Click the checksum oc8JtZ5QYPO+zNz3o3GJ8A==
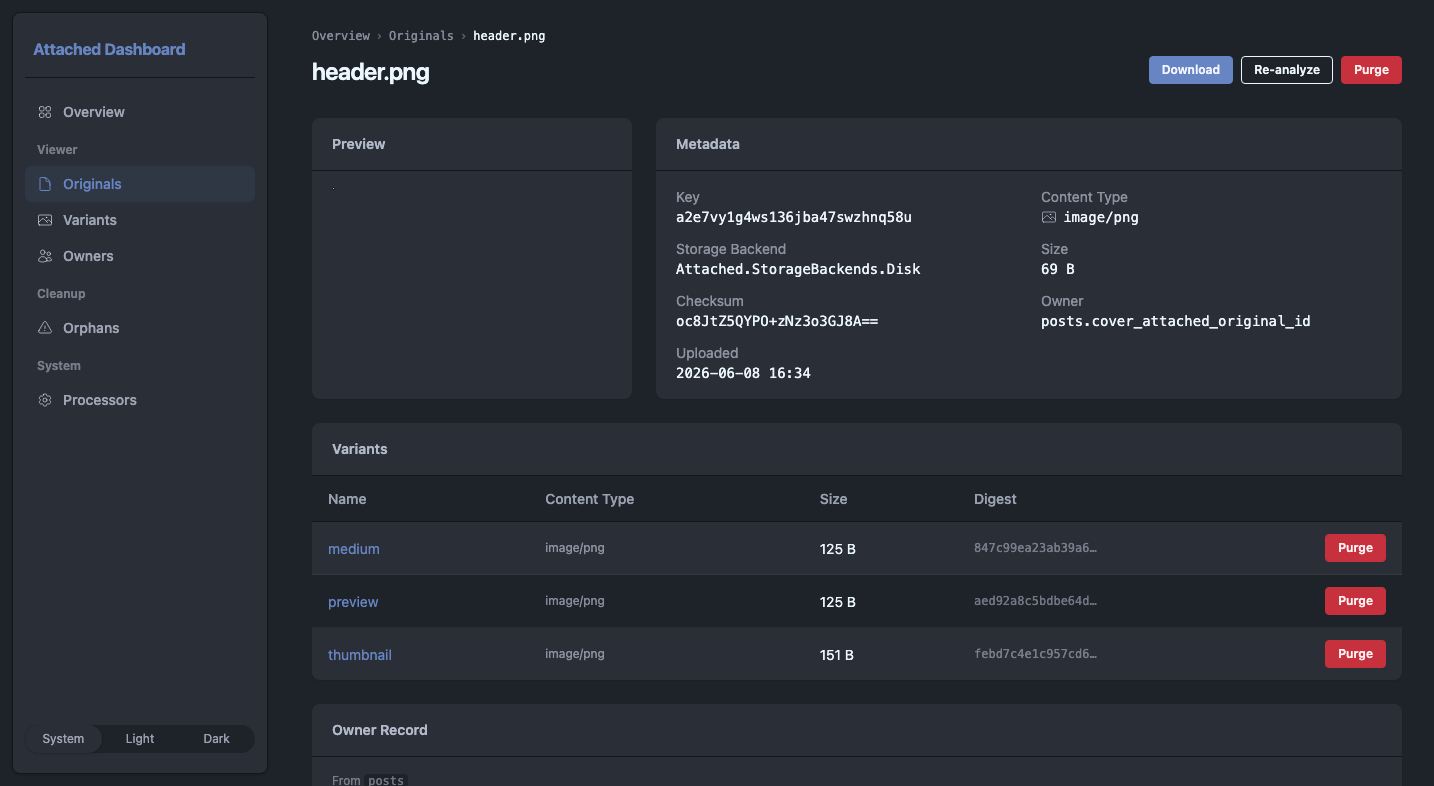This screenshot has height=786, width=1434. (x=777, y=321)
